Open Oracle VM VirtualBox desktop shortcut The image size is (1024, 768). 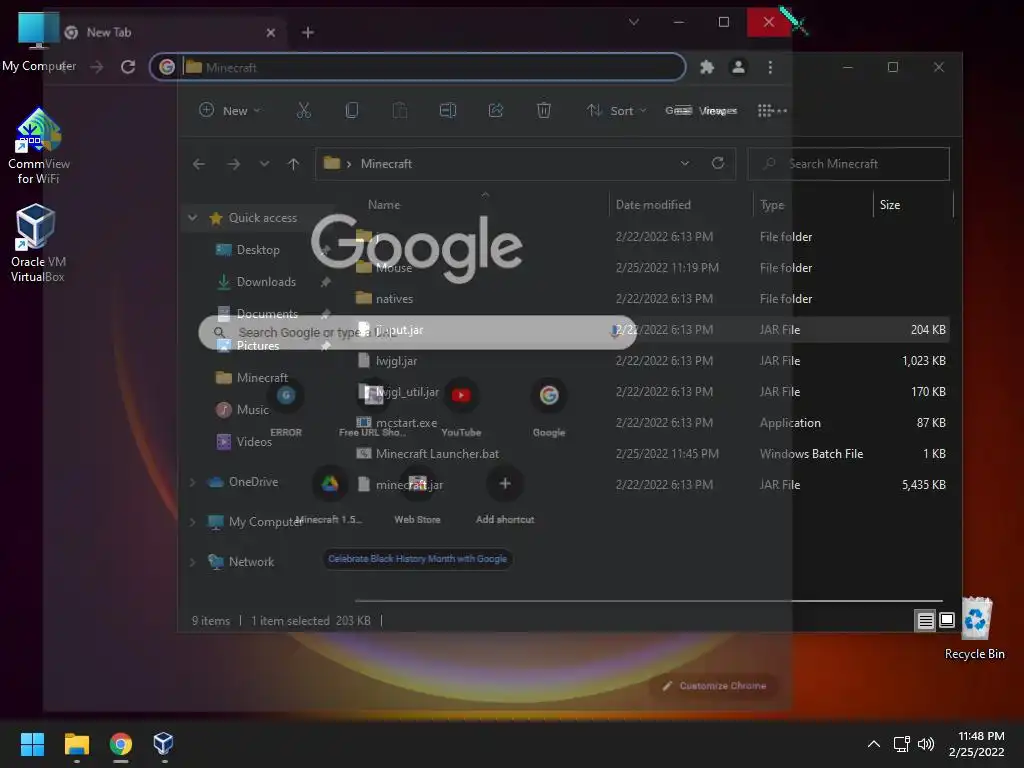(37, 243)
